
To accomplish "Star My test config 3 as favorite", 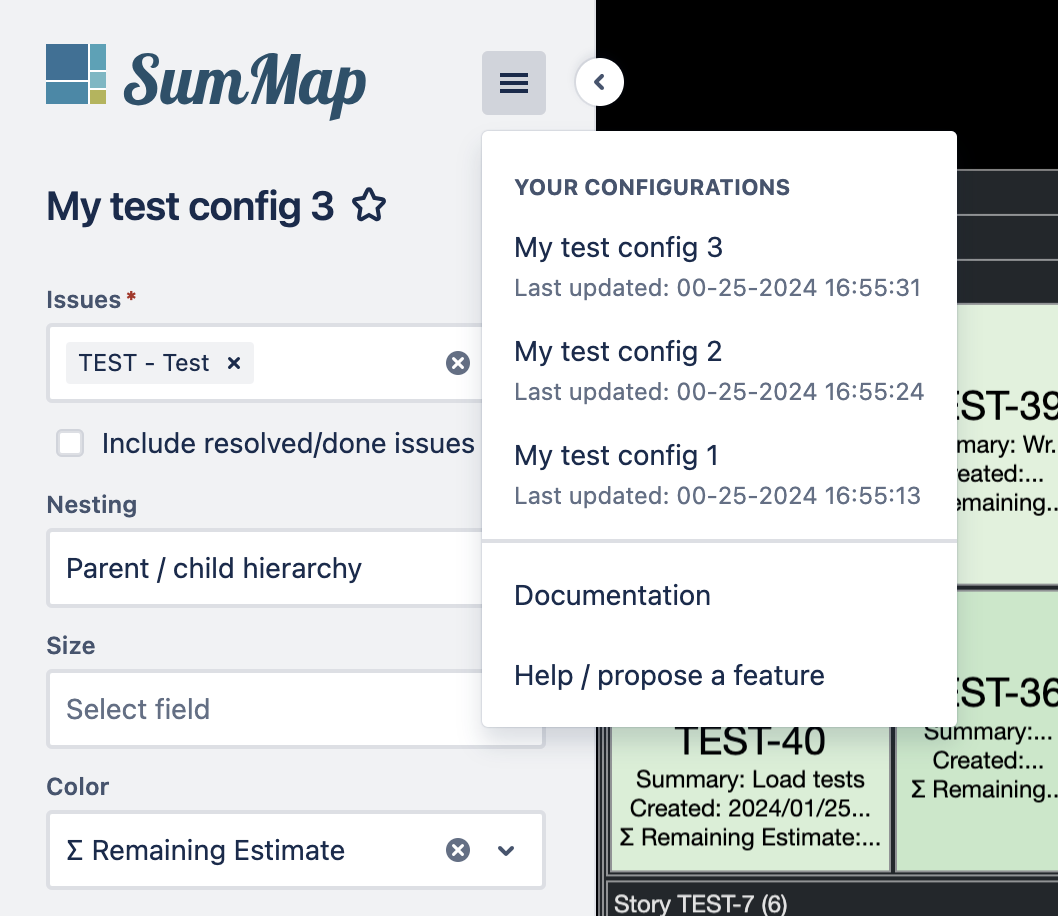I will coord(369,206).
